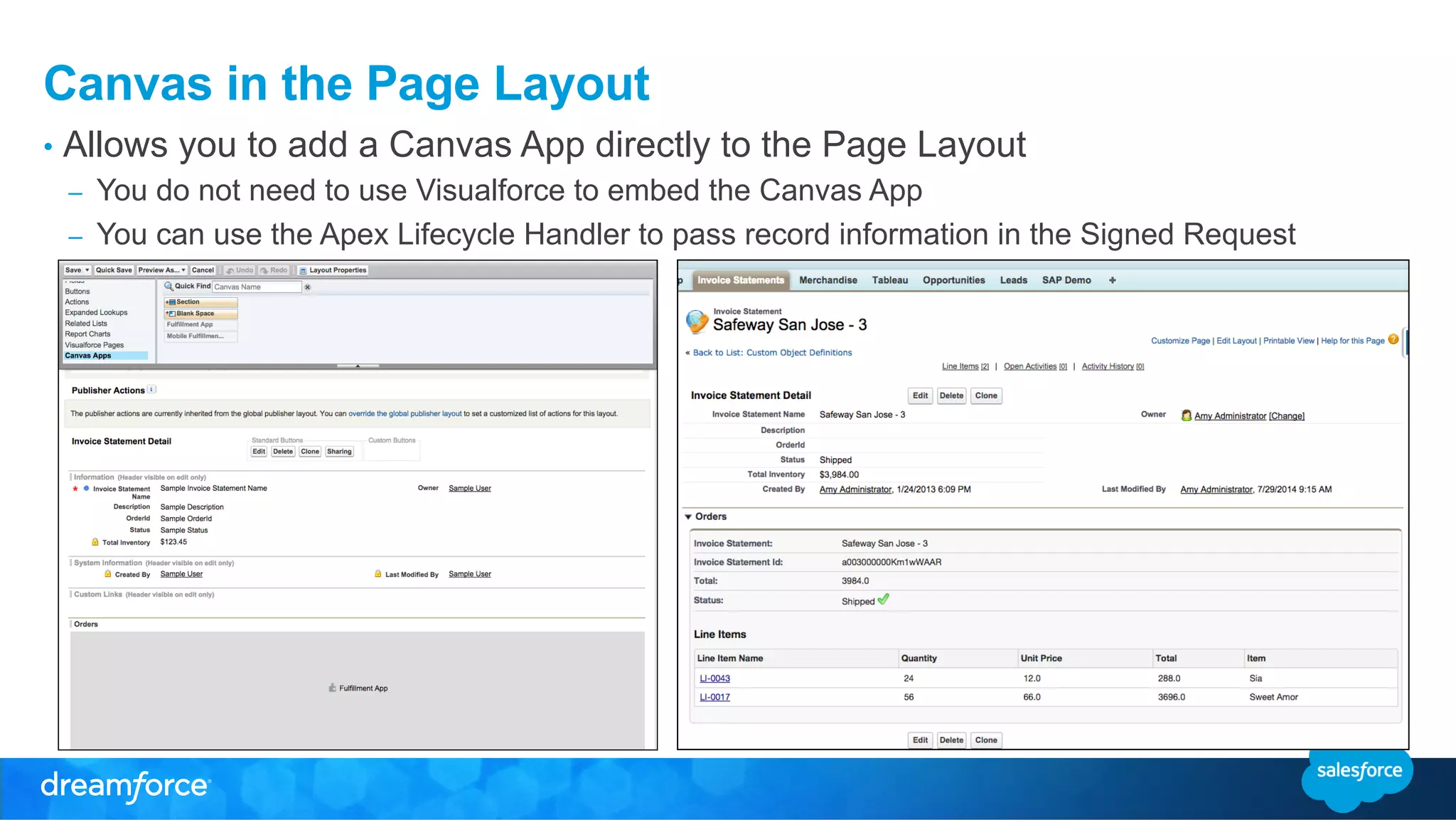Open the Customize Page link
Image resolution: width=1456 pixels, height=820 pixels.
click(x=1180, y=341)
